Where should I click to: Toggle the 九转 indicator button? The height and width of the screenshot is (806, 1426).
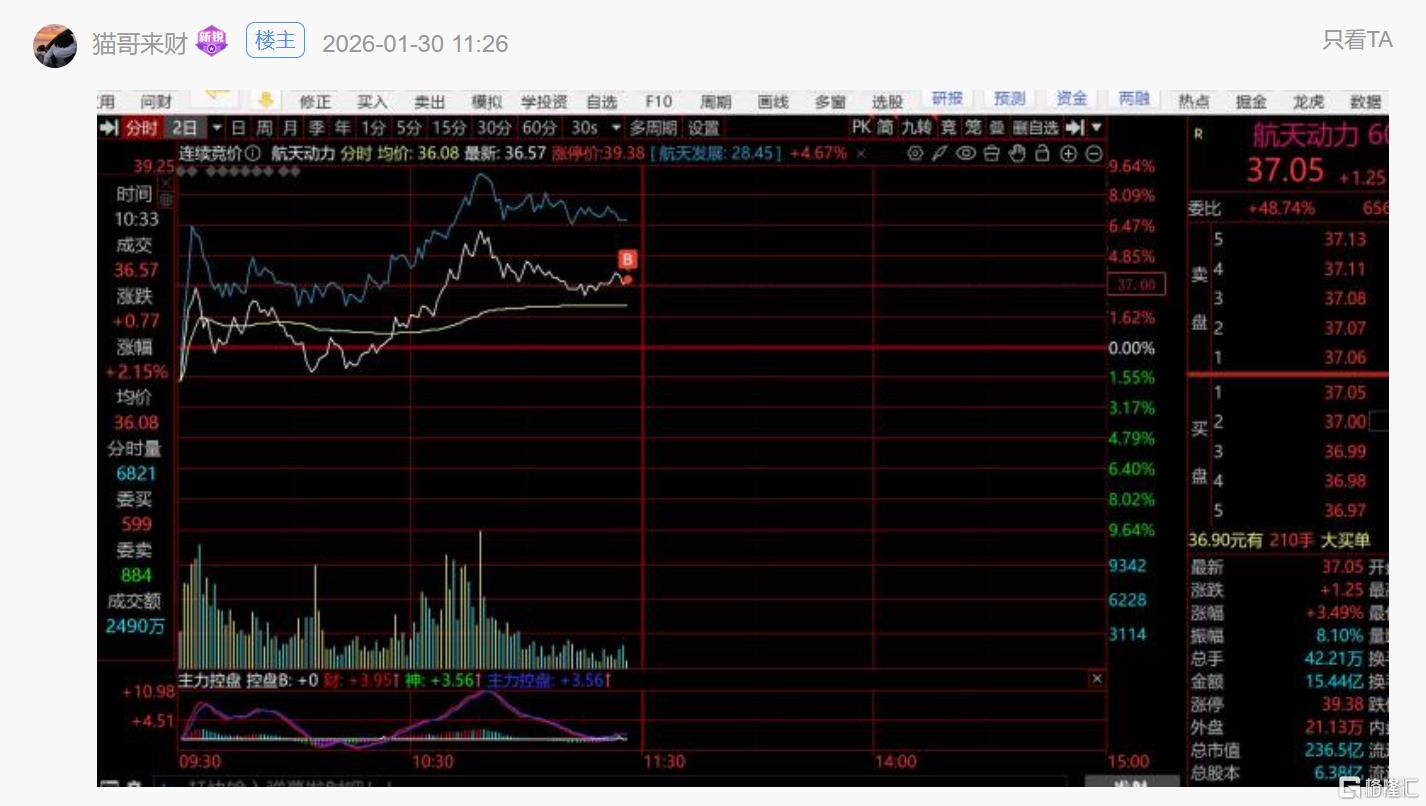click(x=915, y=127)
